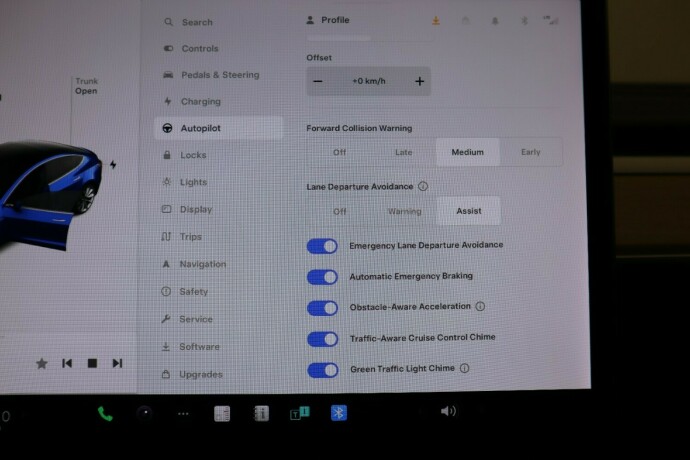Increase speed offset with plus button
This screenshot has width=690, height=460.
(419, 82)
